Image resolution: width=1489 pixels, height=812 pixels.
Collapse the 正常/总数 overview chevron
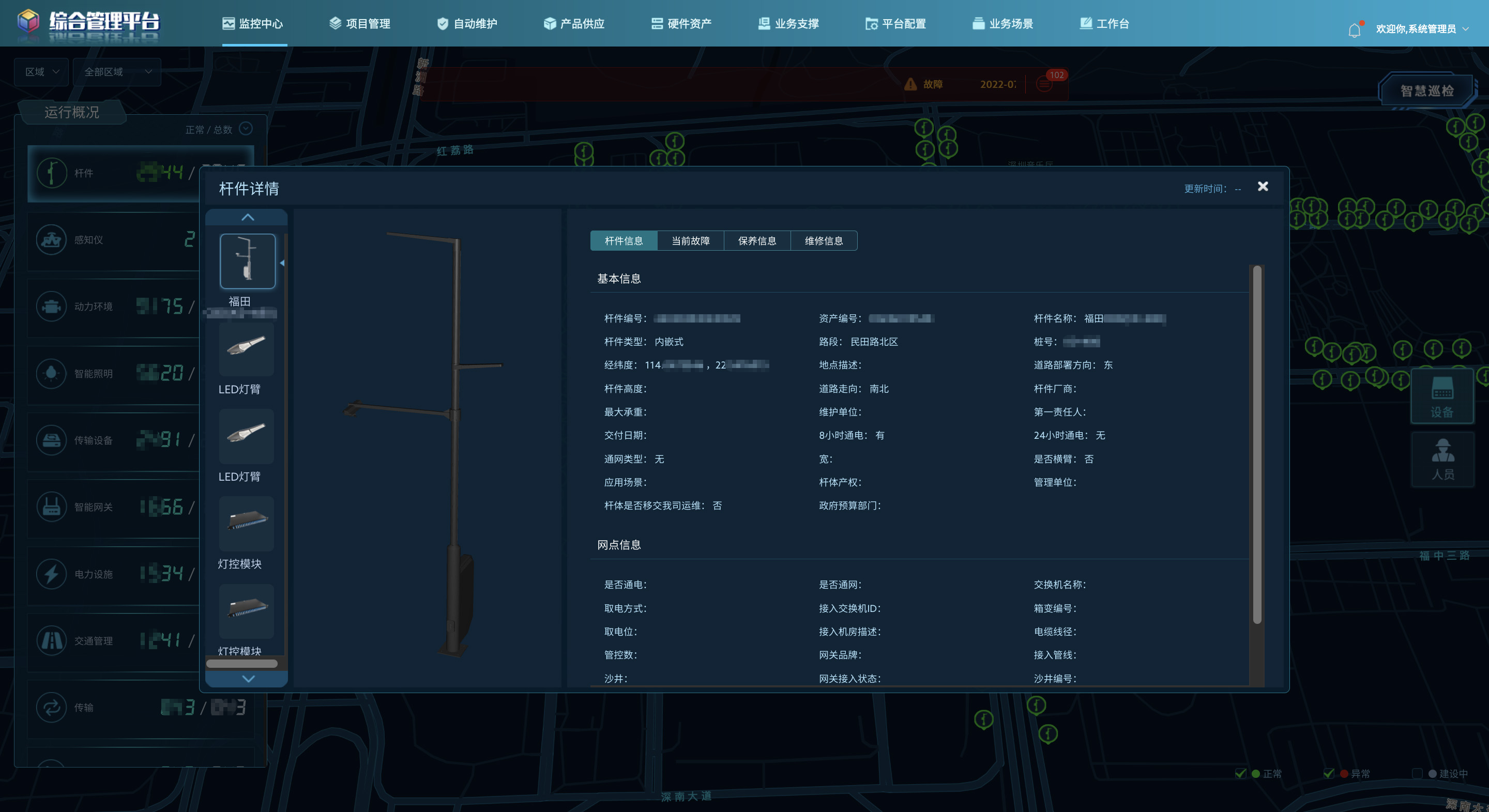click(x=246, y=128)
